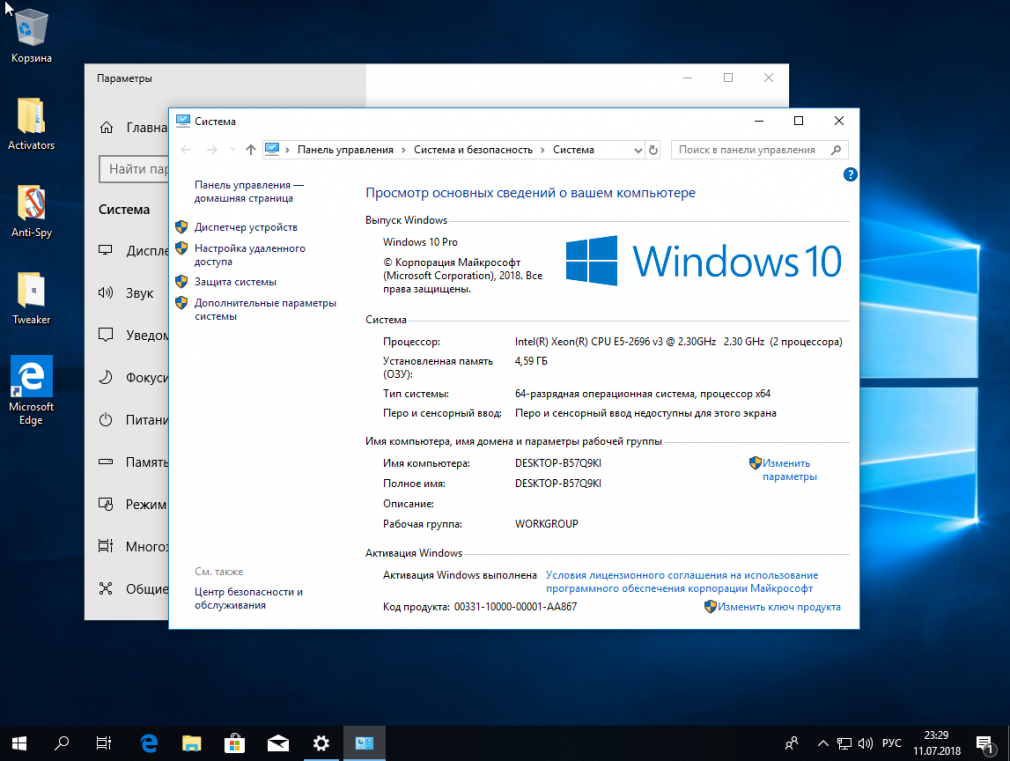Open Диспетчер устройств link
Image resolution: width=1010 pixels, height=761 pixels.
point(245,227)
